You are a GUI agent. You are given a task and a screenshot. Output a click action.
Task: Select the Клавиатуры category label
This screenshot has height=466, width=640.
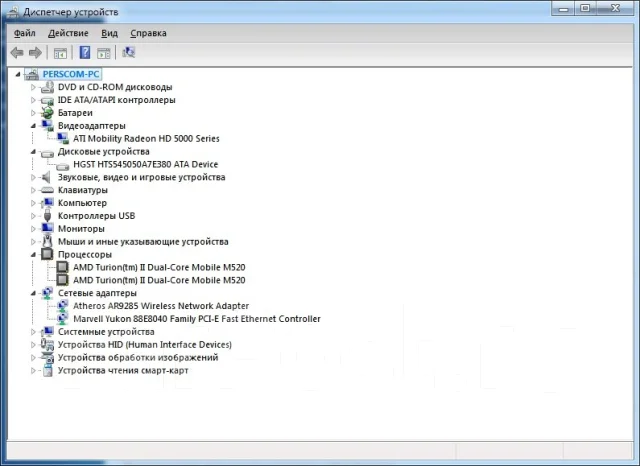[x=83, y=190]
